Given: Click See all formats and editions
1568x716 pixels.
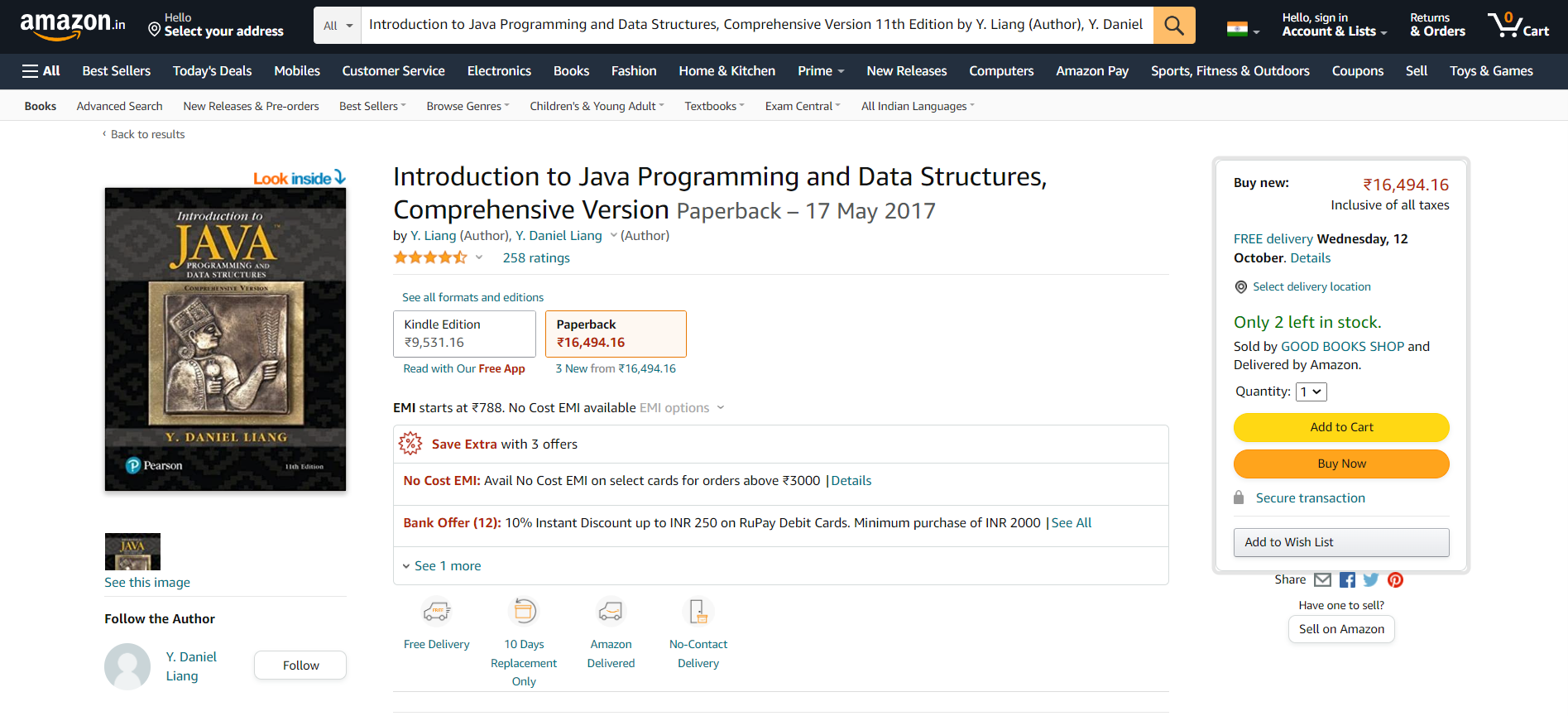Looking at the screenshot, I should point(472,297).
